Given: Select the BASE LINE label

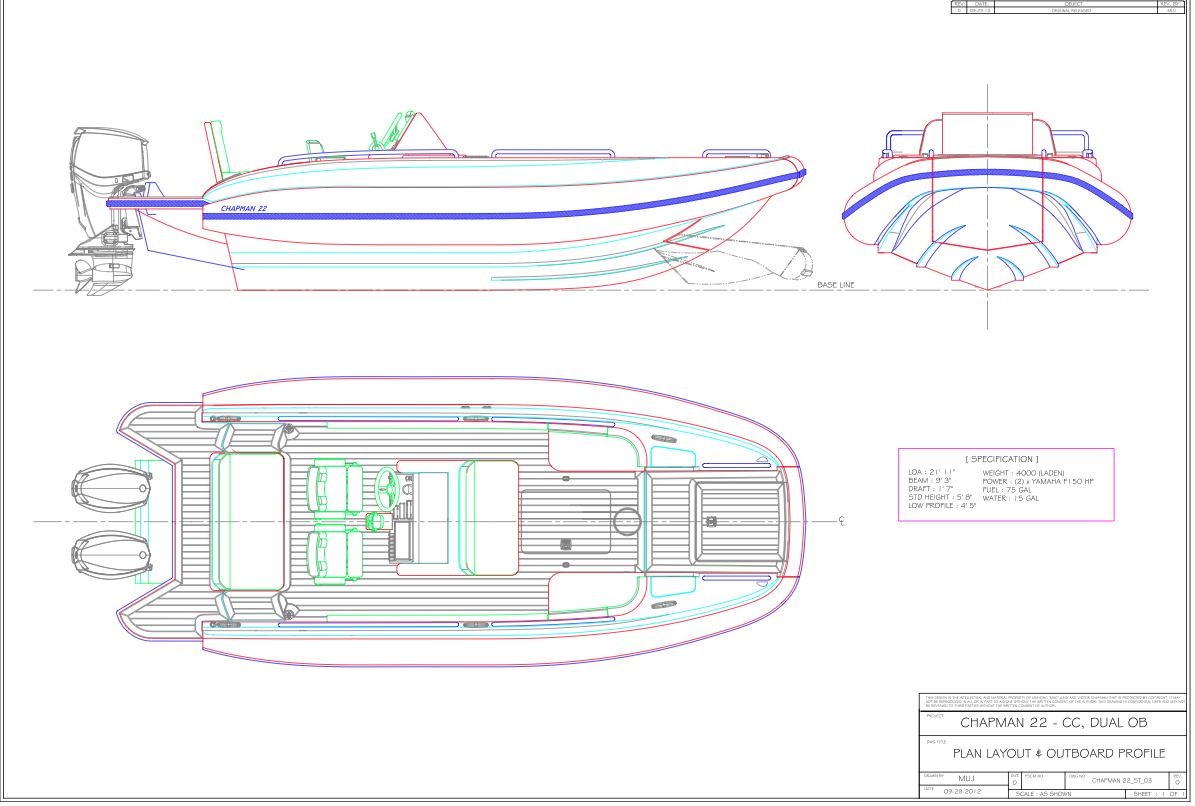Looking at the screenshot, I should pos(836,285).
